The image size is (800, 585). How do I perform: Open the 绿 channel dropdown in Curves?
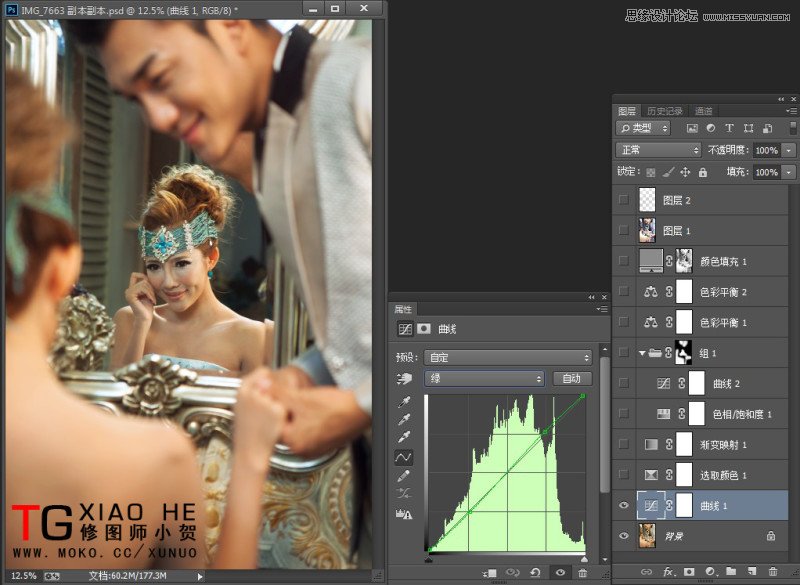click(x=483, y=378)
